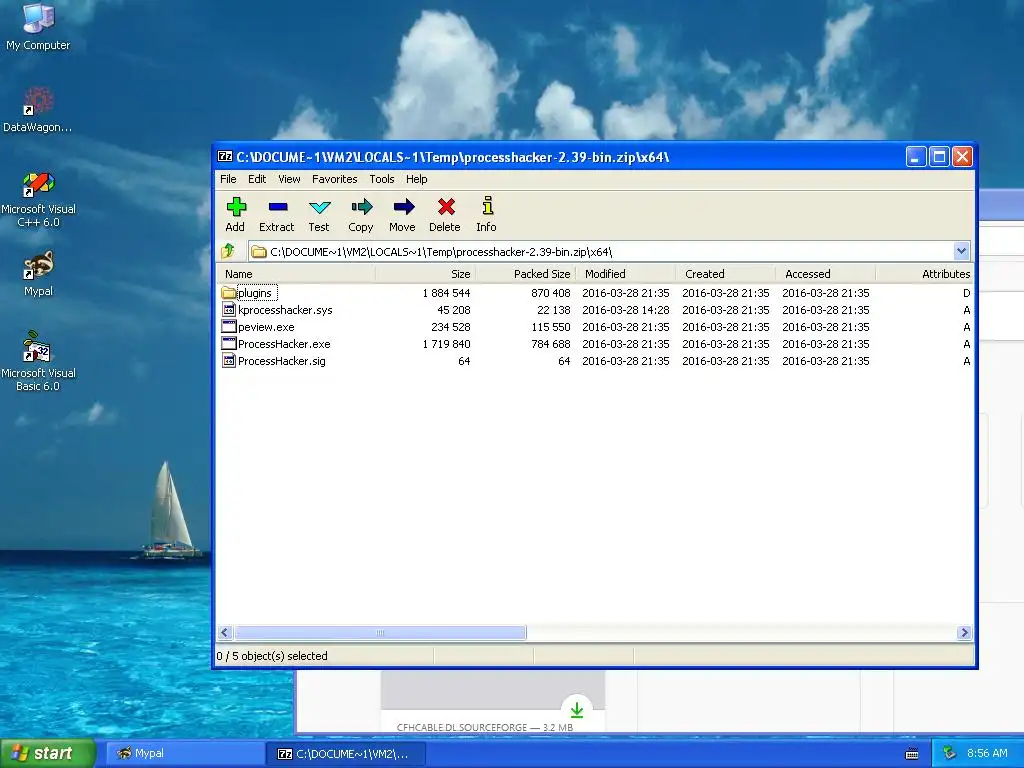Open the File menu
1024x768 pixels.
click(x=228, y=179)
